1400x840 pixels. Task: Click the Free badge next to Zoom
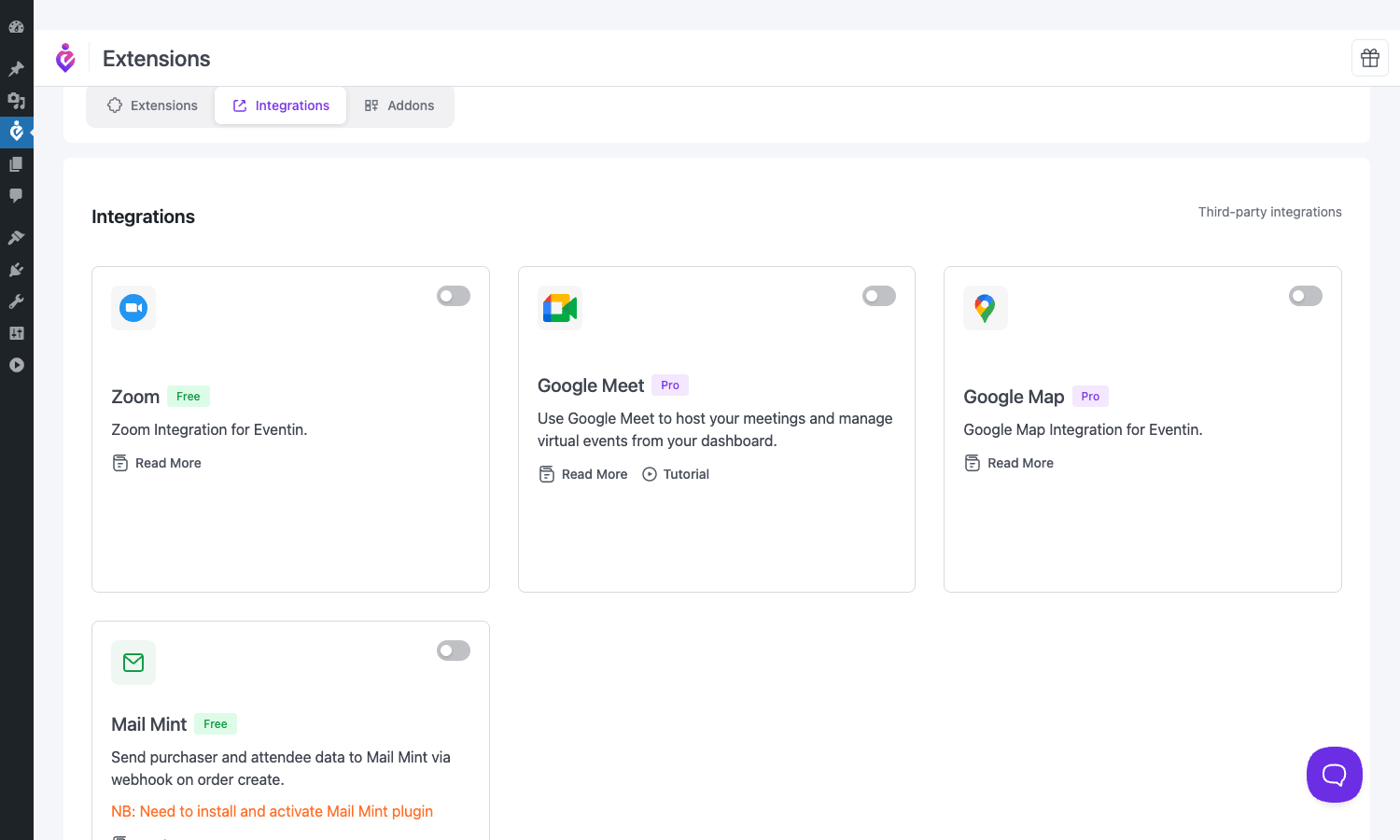click(x=189, y=397)
